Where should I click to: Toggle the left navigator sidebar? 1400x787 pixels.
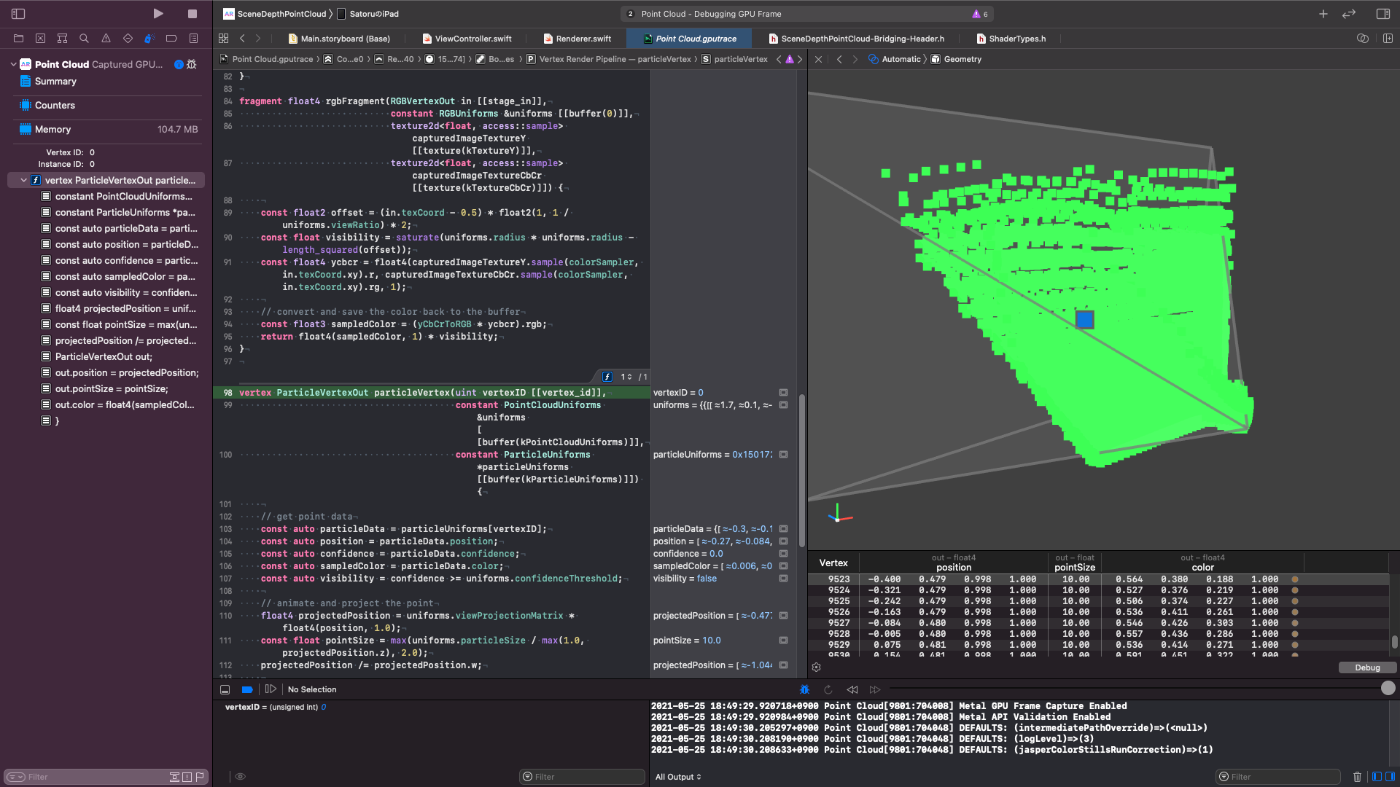click(x=18, y=14)
